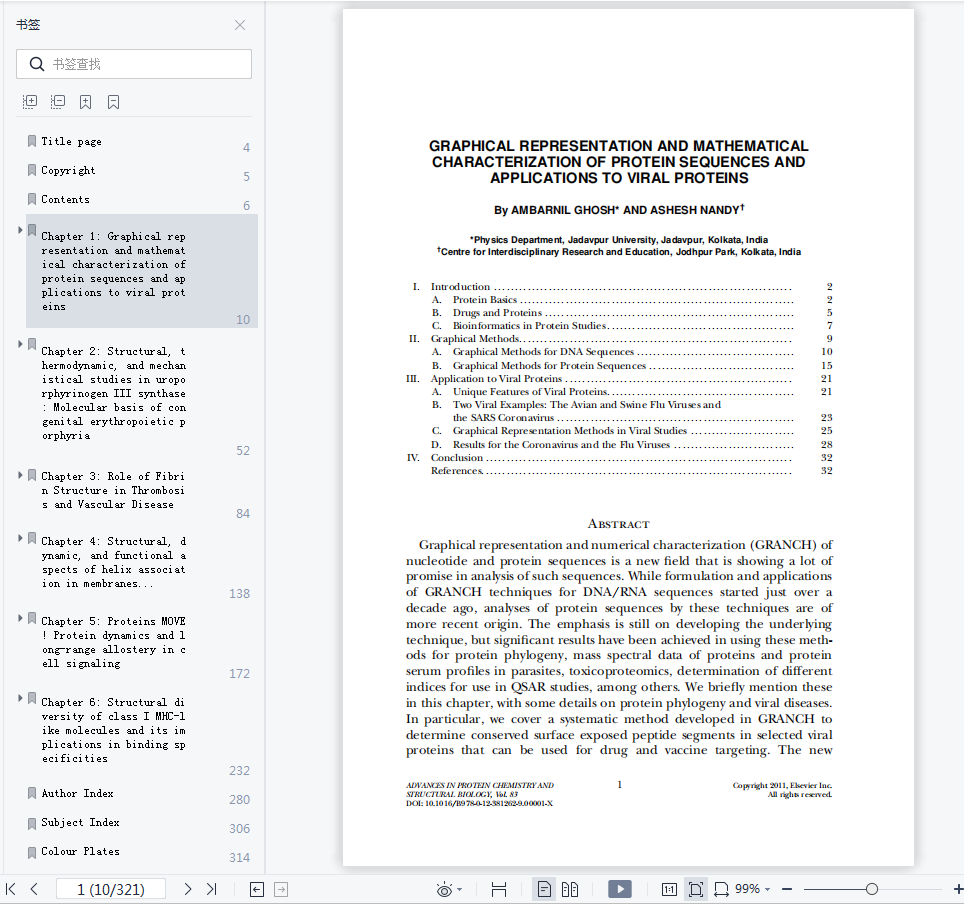Add a new bookmark icon
Image resolution: width=964 pixels, height=904 pixels.
click(85, 102)
